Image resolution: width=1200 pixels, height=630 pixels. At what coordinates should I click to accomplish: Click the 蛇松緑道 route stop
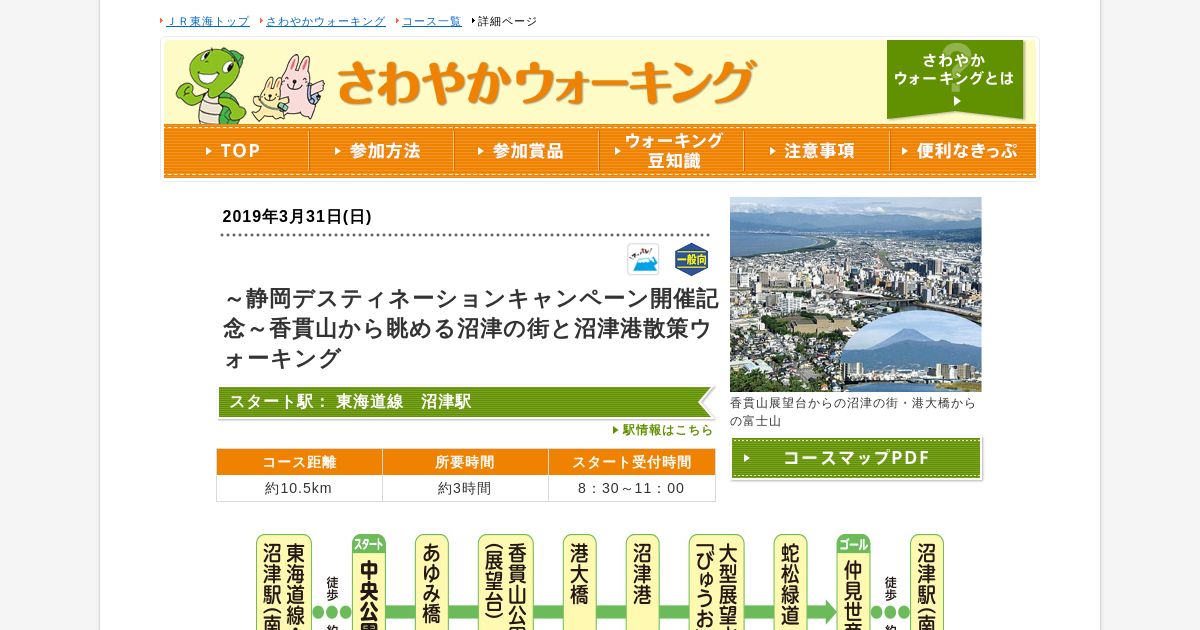coord(791,582)
